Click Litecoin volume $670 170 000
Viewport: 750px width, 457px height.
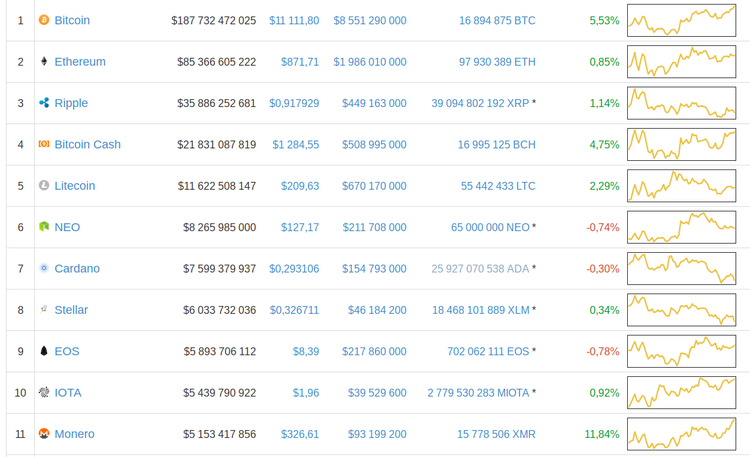pyautogui.click(x=374, y=186)
